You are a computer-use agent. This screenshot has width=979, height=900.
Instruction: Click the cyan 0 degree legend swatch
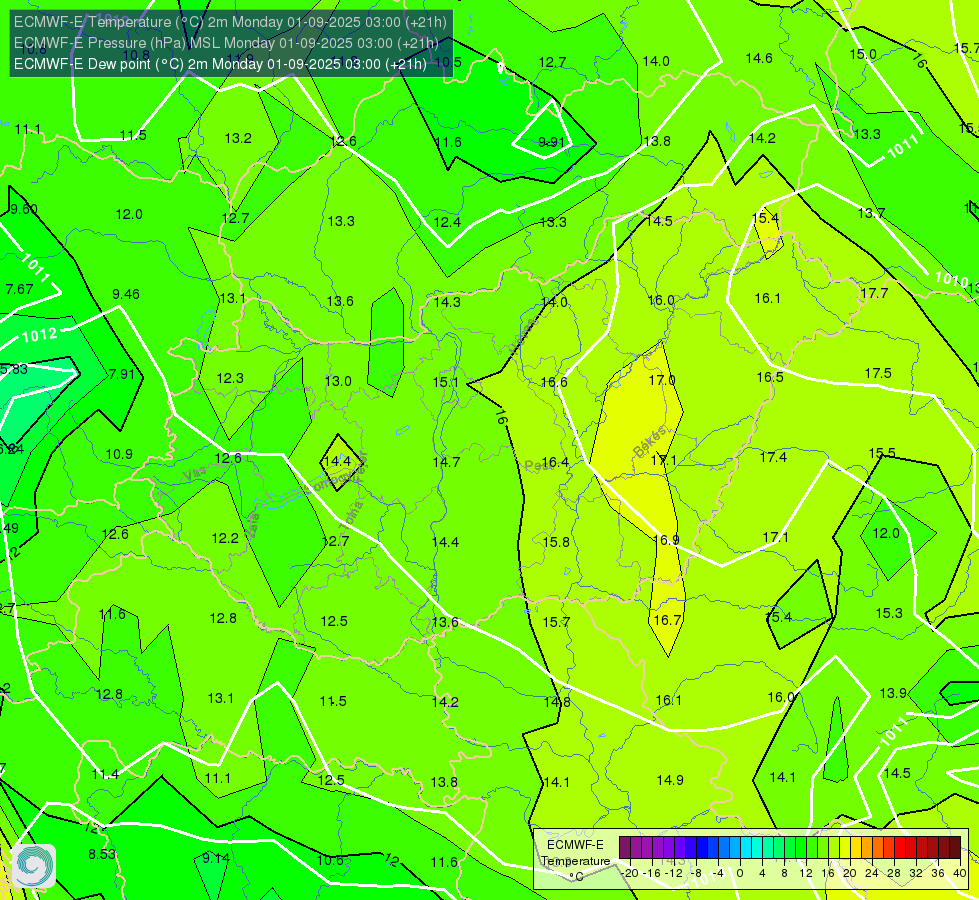(745, 848)
